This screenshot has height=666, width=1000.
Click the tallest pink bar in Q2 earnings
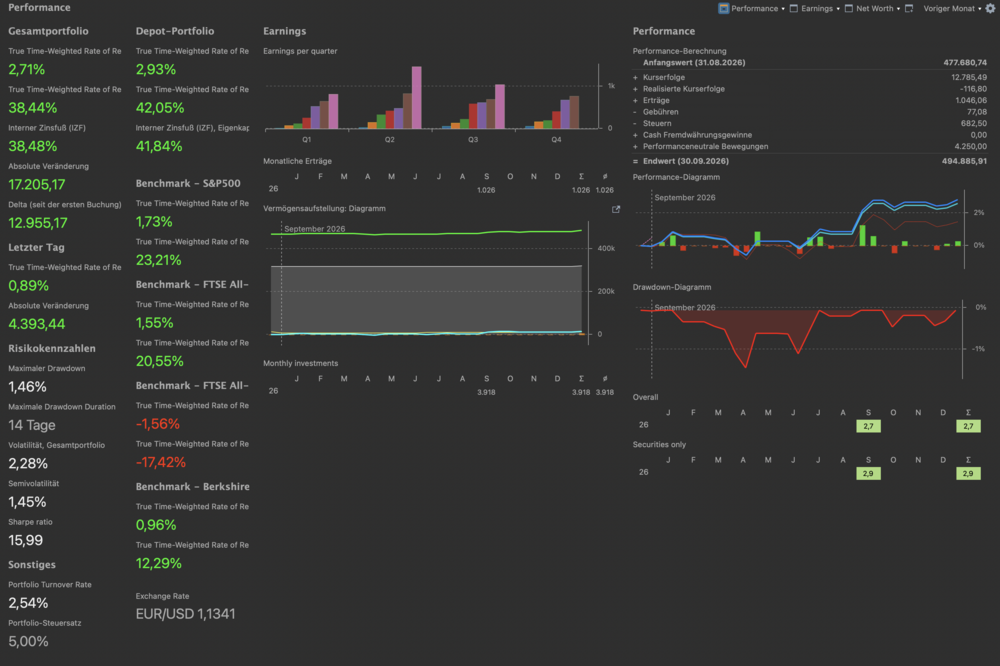pos(416,98)
